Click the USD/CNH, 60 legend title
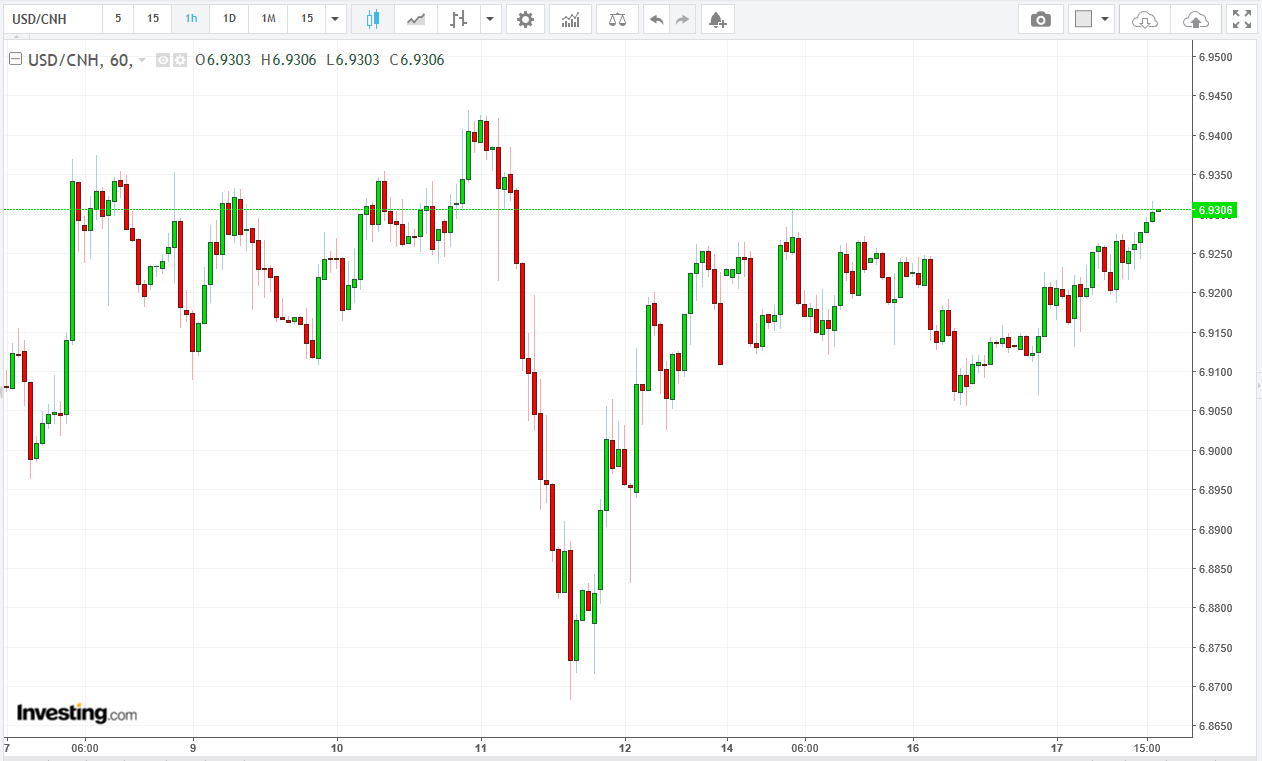 [79, 60]
